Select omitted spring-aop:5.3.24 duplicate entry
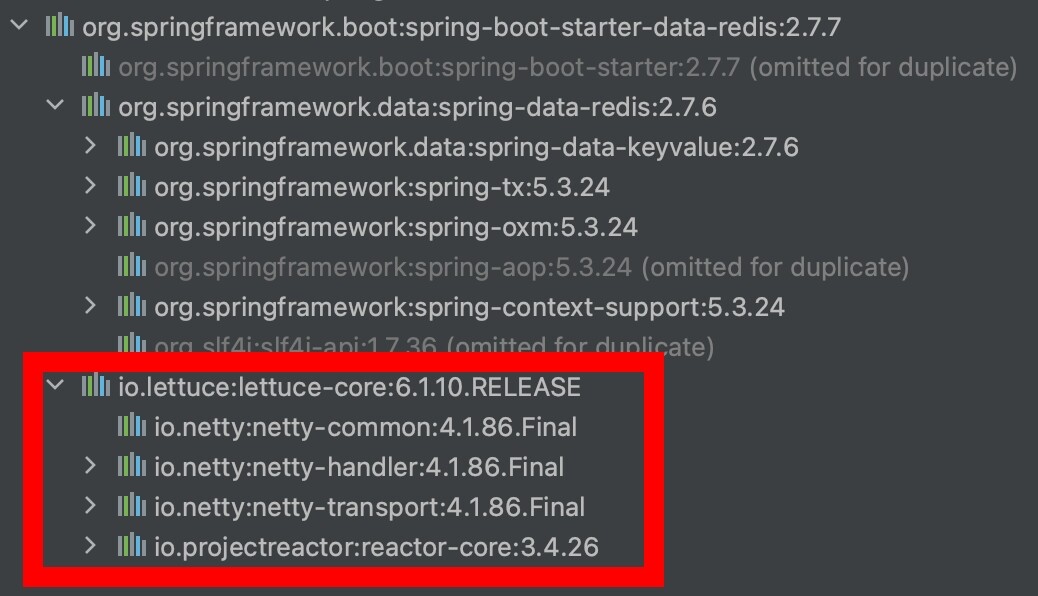1038x596 pixels. point(392,267)
